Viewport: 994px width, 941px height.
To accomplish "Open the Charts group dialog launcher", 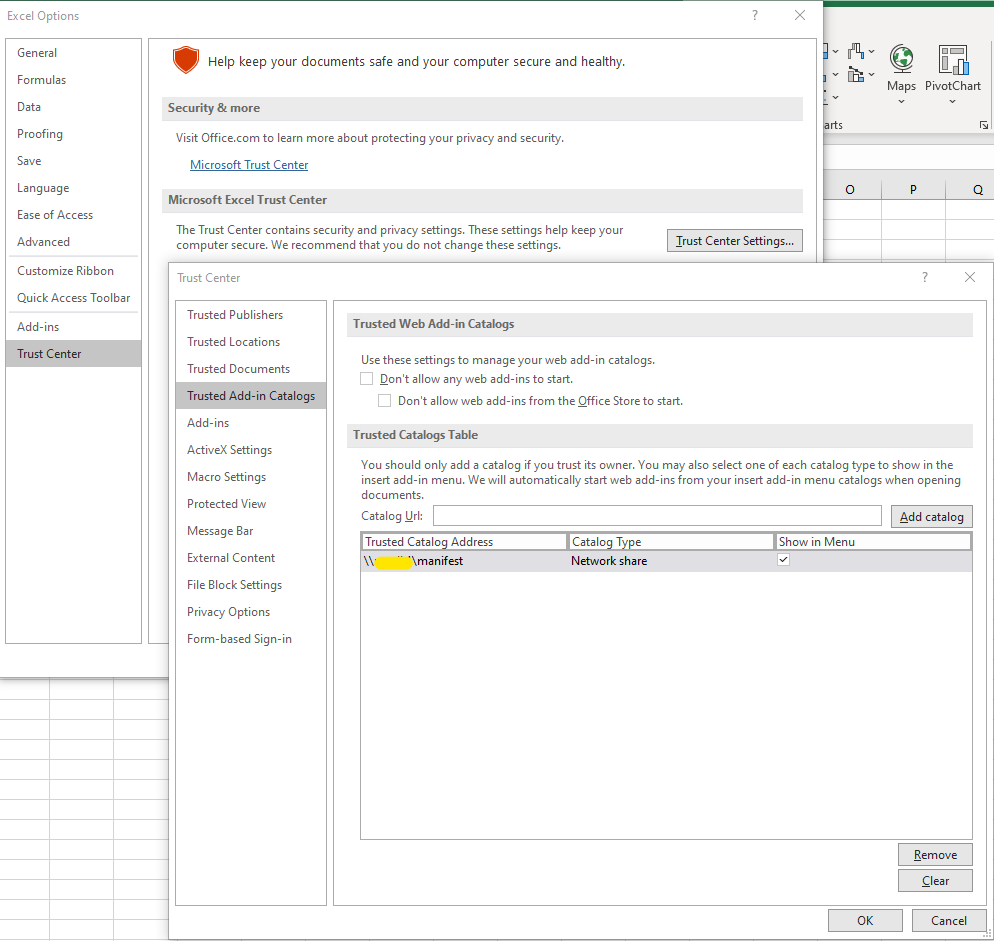I will click(x=984, y=125).
